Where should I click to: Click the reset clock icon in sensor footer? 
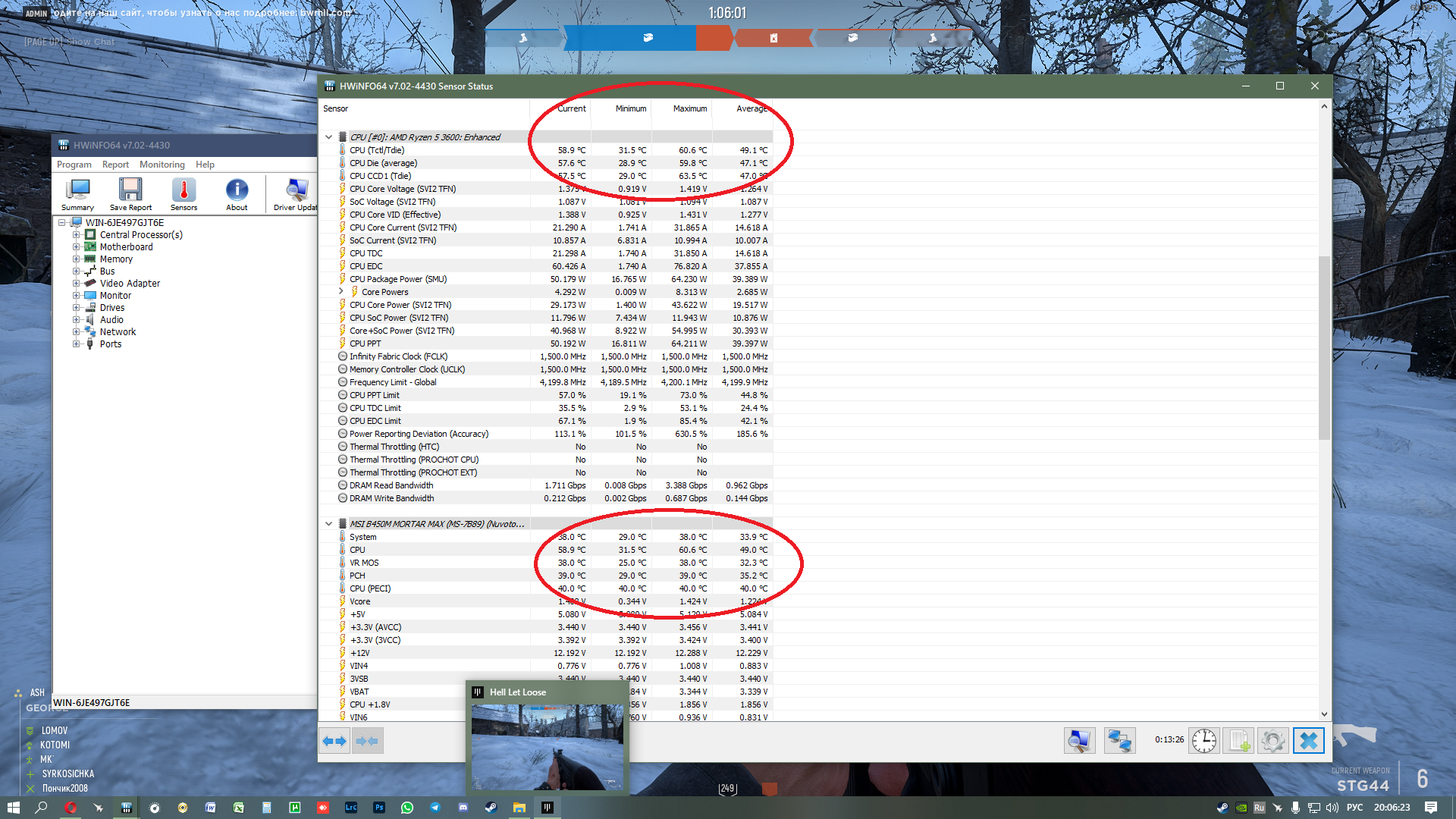coord(1203,740)
